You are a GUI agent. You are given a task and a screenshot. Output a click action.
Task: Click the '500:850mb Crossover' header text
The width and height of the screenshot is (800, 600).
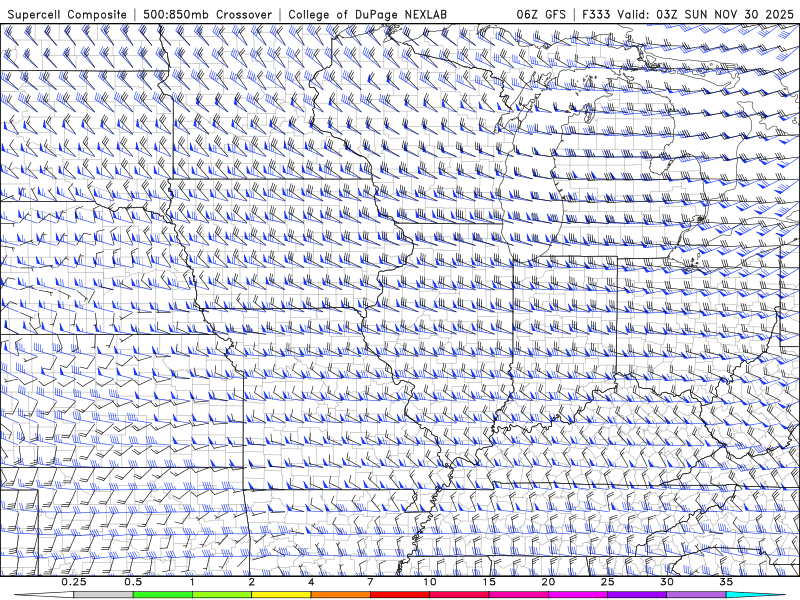(208, 14)
